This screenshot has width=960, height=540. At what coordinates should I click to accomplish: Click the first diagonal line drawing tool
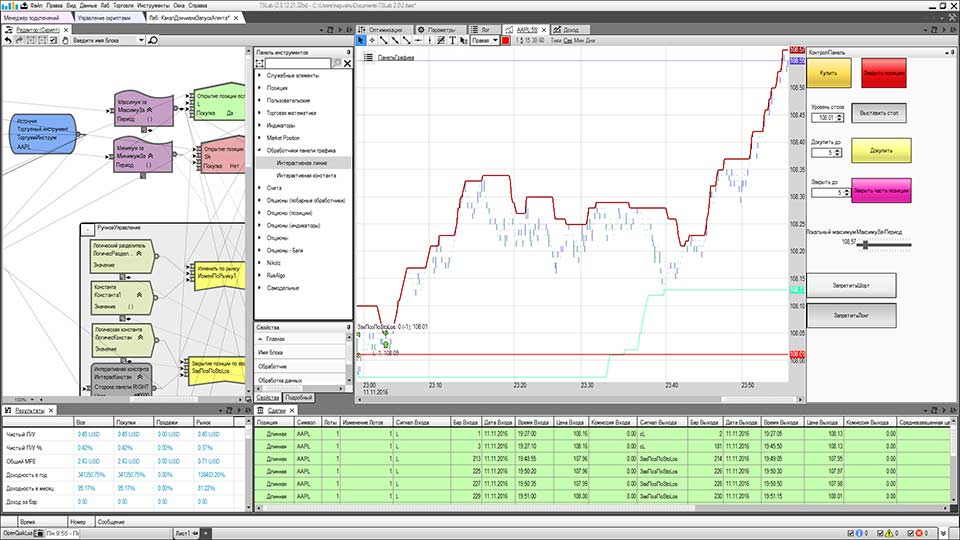click(383, 40)
